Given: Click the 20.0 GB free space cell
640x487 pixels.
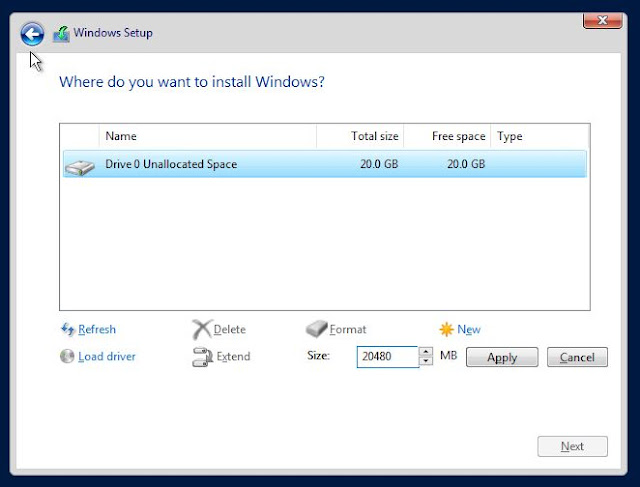Looking at the screenshot, I should pyautogui.click(x=466, y=164).
